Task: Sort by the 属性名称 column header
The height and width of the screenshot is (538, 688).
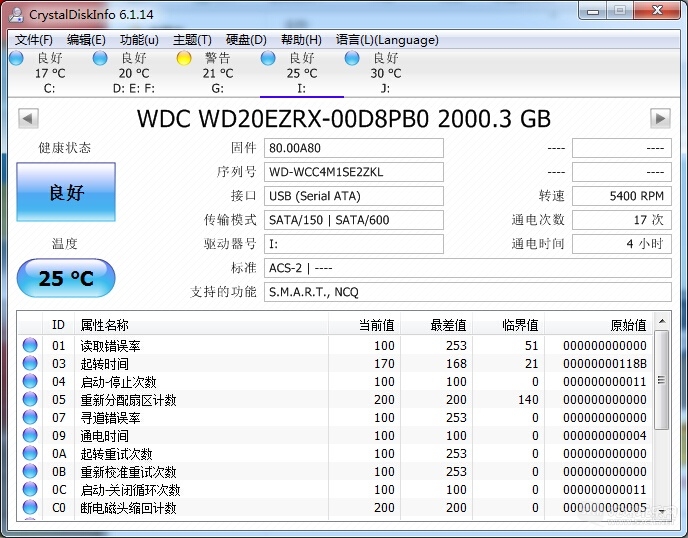Action: click(201, 325)
